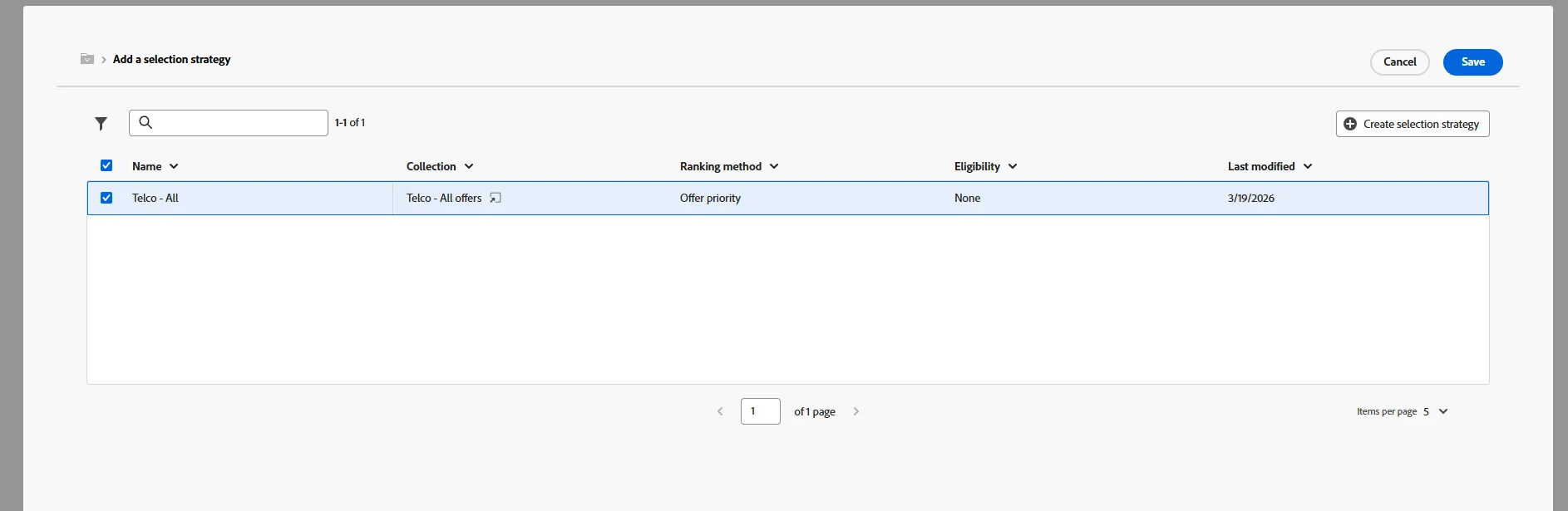The width and height of the screenshot is (1568, 511).
Task: Sort by the Name column
Action: point(155,166)
